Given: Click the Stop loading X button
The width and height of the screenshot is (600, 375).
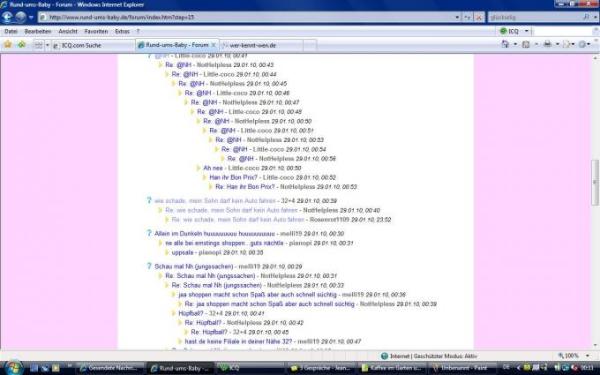Looking at the screenshot, I should 479,17.
